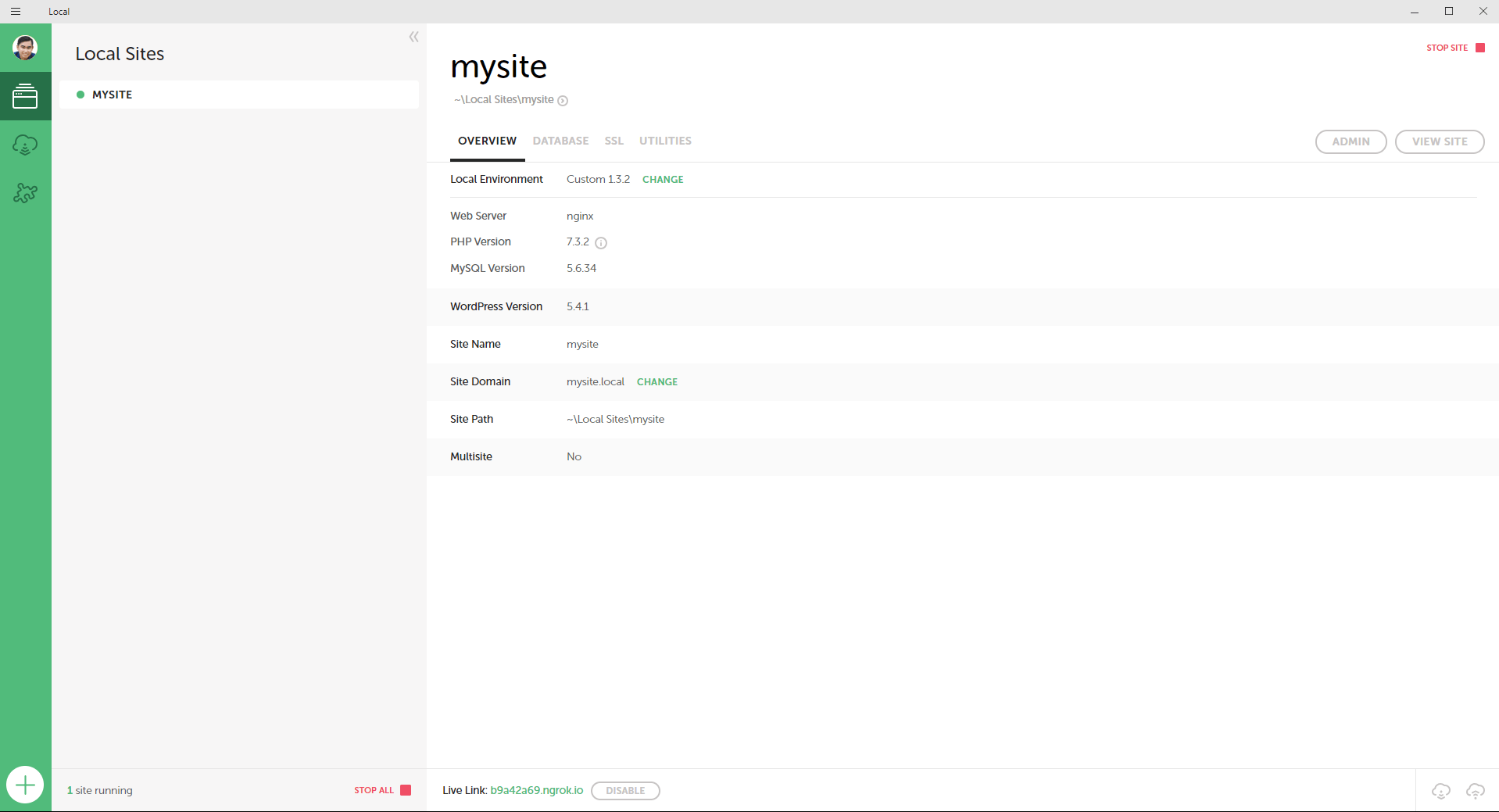The height and width of the screenshot is (812, 1499).
Task: Open the SSL tab
Action: 614,141
